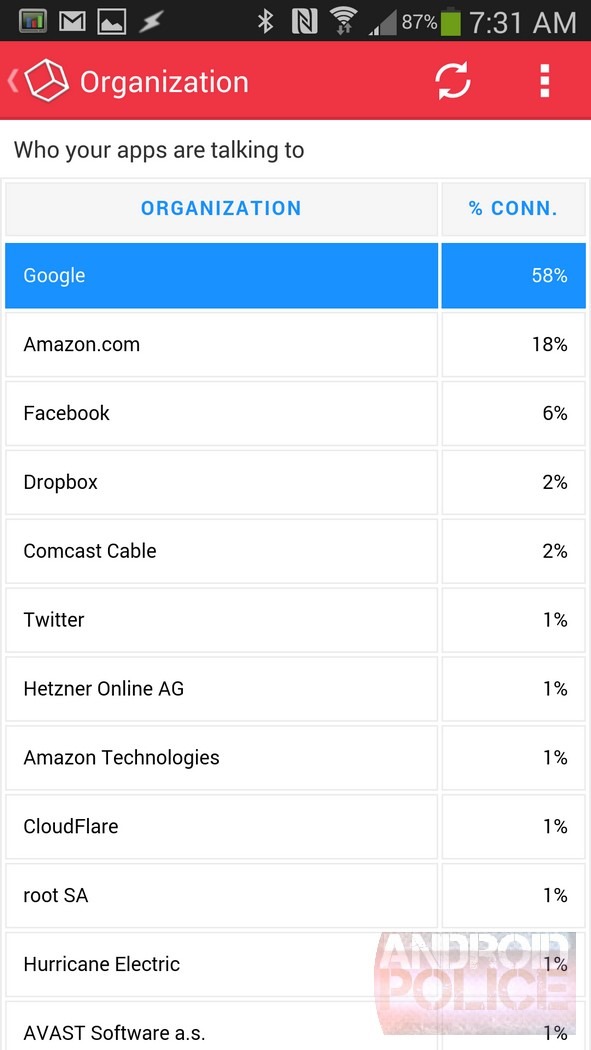Open the Facebook organization entry
591x1050 pixels.
click(x=295, y=413)
